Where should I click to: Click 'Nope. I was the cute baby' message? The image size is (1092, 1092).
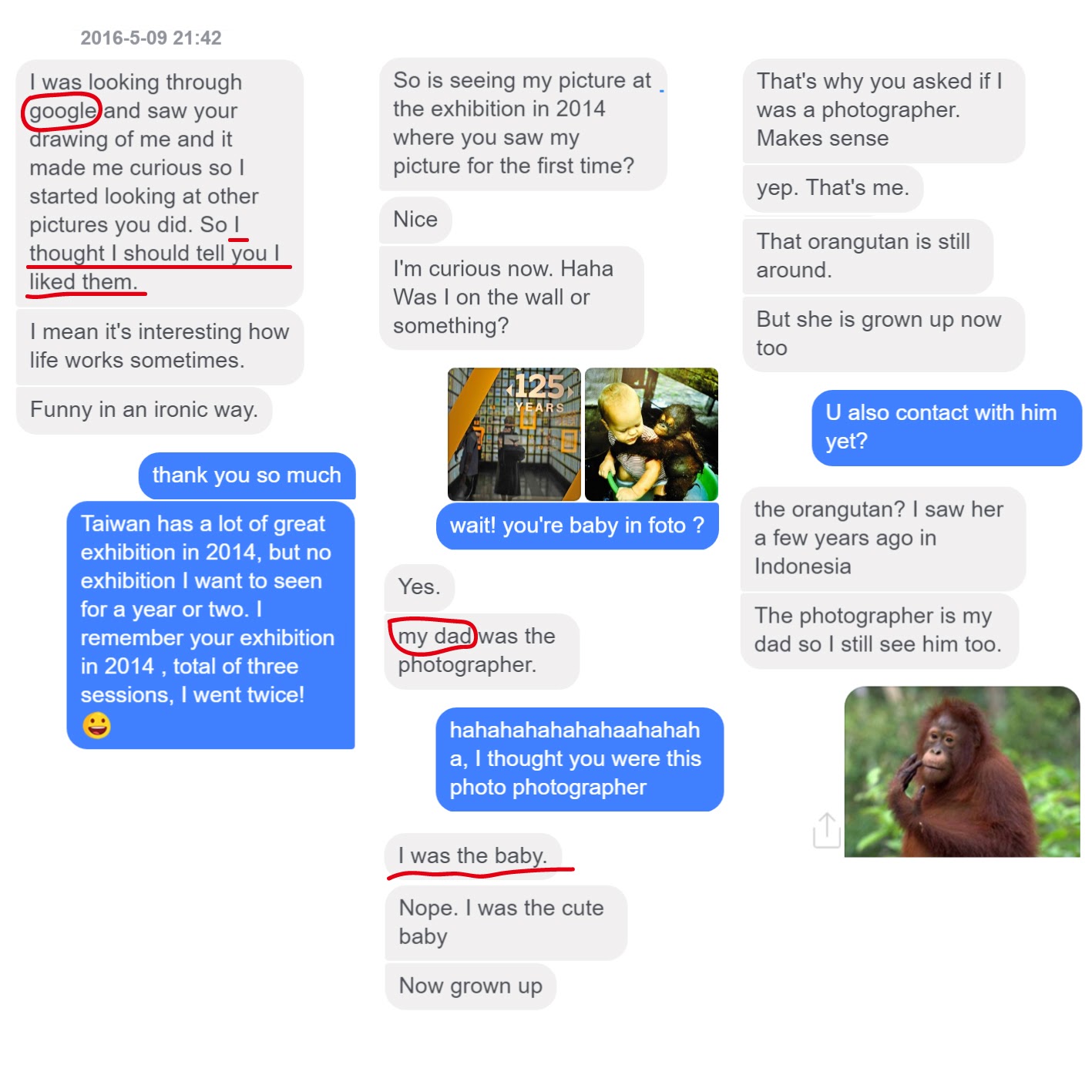(x=506, y=922)
